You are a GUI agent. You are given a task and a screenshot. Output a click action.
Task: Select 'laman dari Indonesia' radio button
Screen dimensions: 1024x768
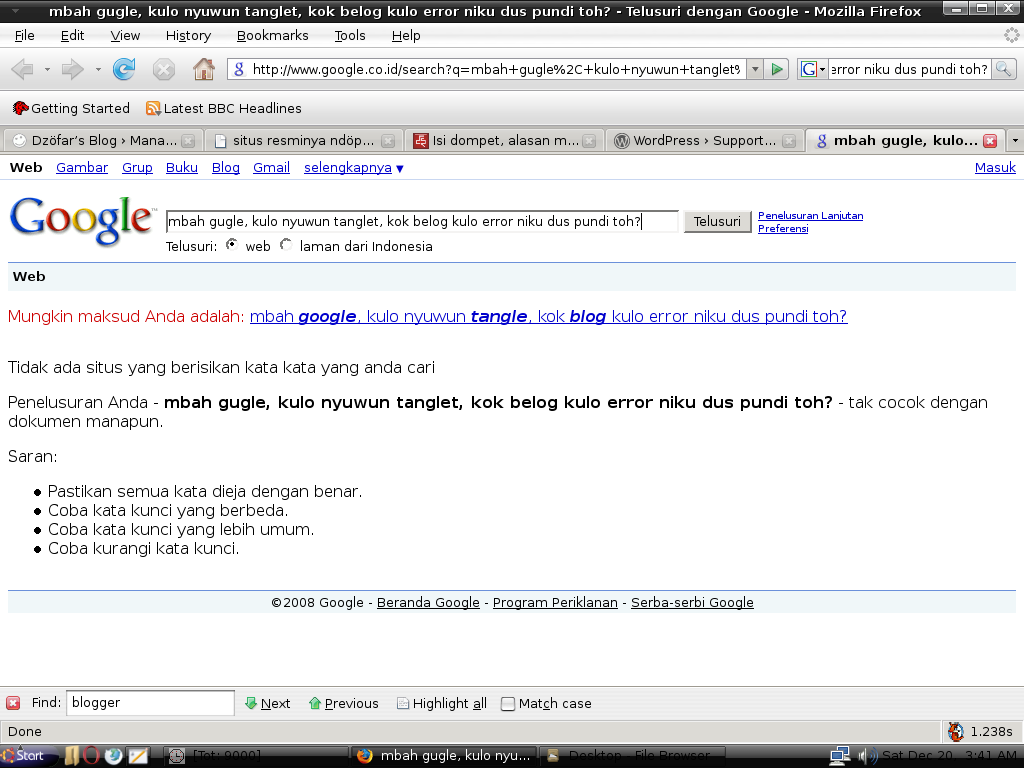(286, 245)
